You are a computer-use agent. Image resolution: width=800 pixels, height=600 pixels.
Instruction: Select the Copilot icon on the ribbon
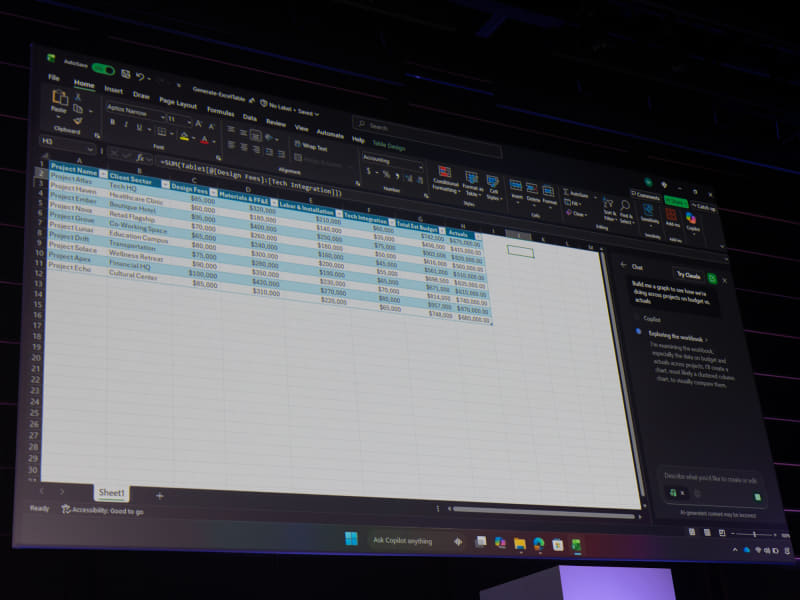pos(689,219)
